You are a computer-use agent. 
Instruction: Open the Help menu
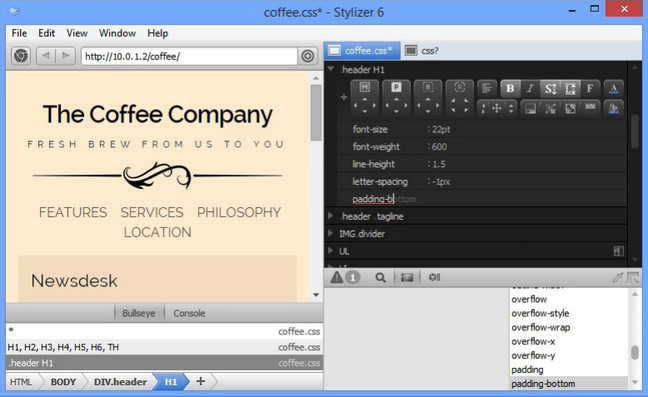[157, 33]
